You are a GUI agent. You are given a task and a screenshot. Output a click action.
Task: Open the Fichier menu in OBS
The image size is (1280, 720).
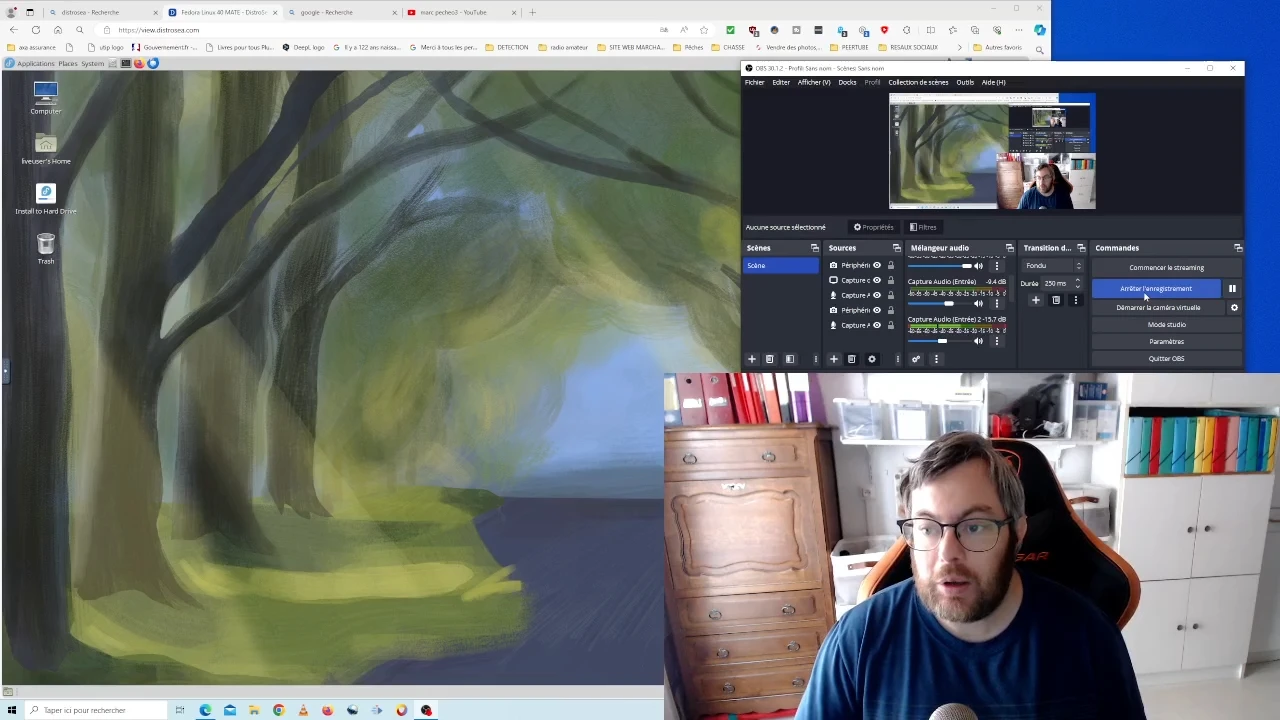[x=755, y=83]
